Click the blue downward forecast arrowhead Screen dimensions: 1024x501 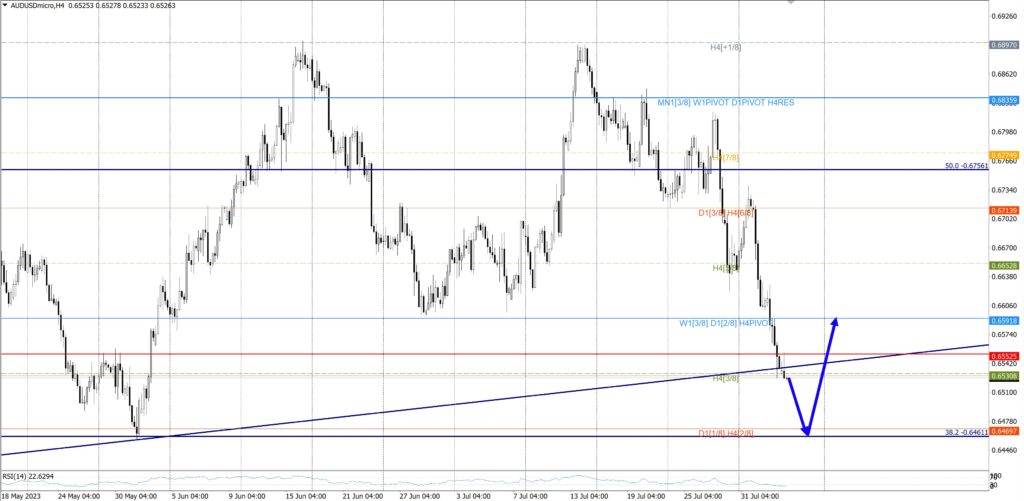click(x=806, y=430)
